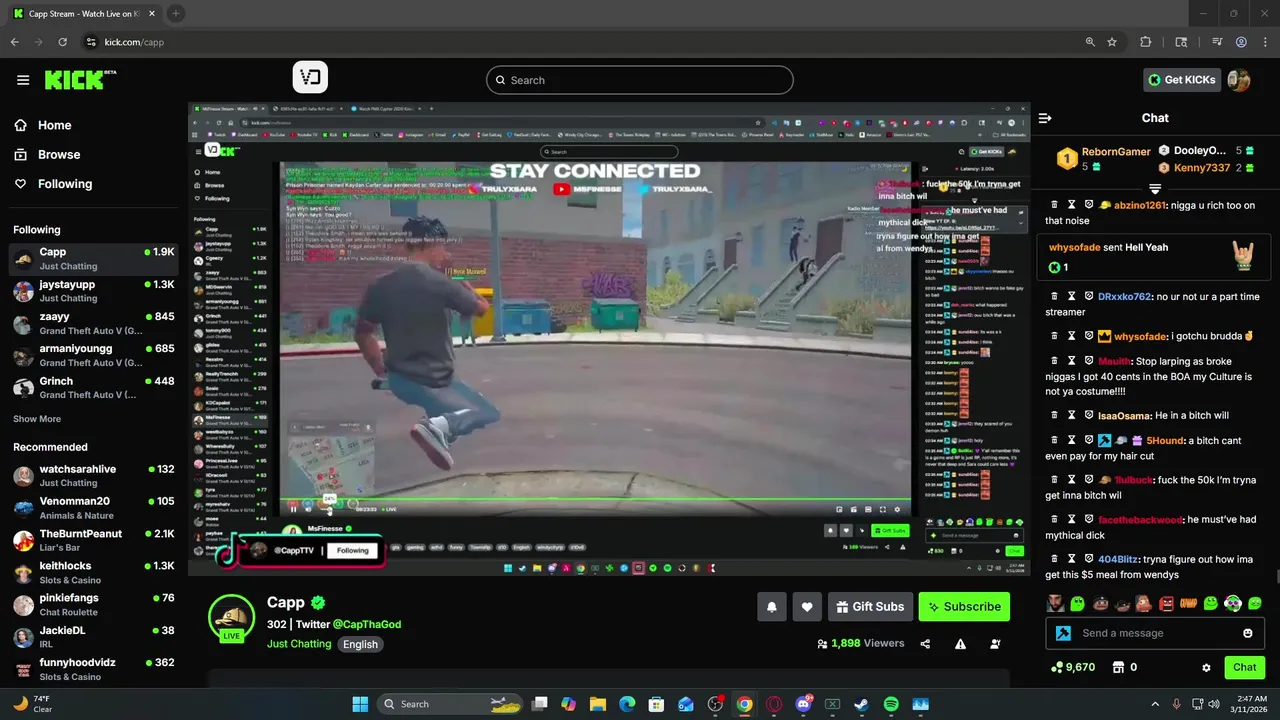Click the Send a message field
The height and width of the screenshot is (720, 1280).
(x=1155, y=633)
